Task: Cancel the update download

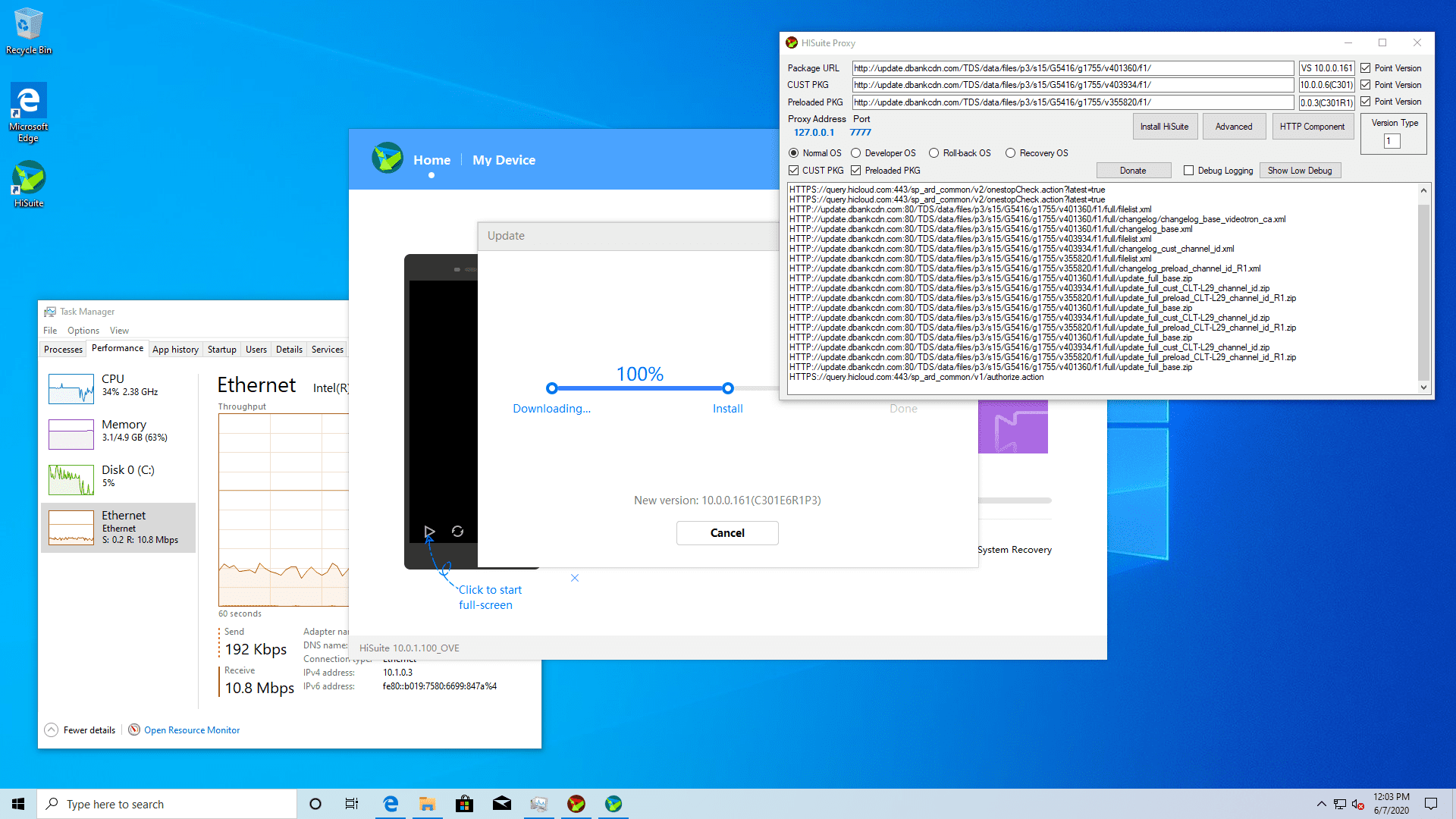Action: 727,532
